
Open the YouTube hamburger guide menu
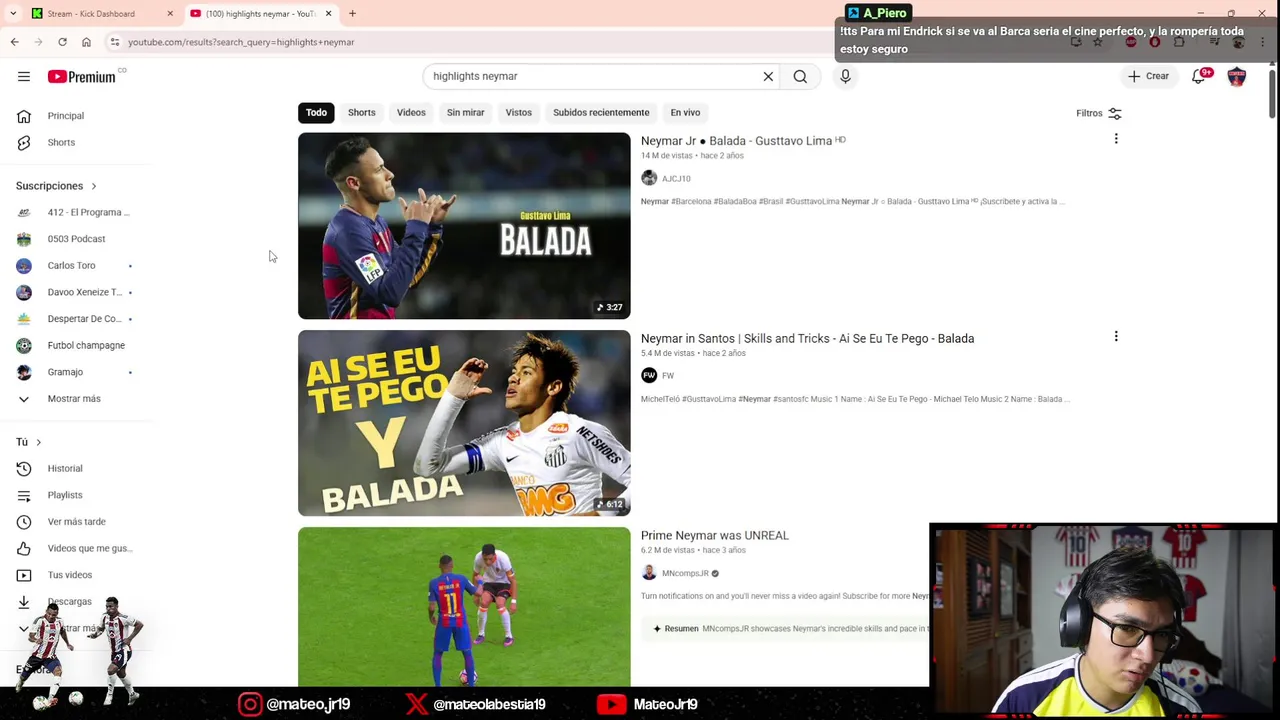[x=24, y=76]
